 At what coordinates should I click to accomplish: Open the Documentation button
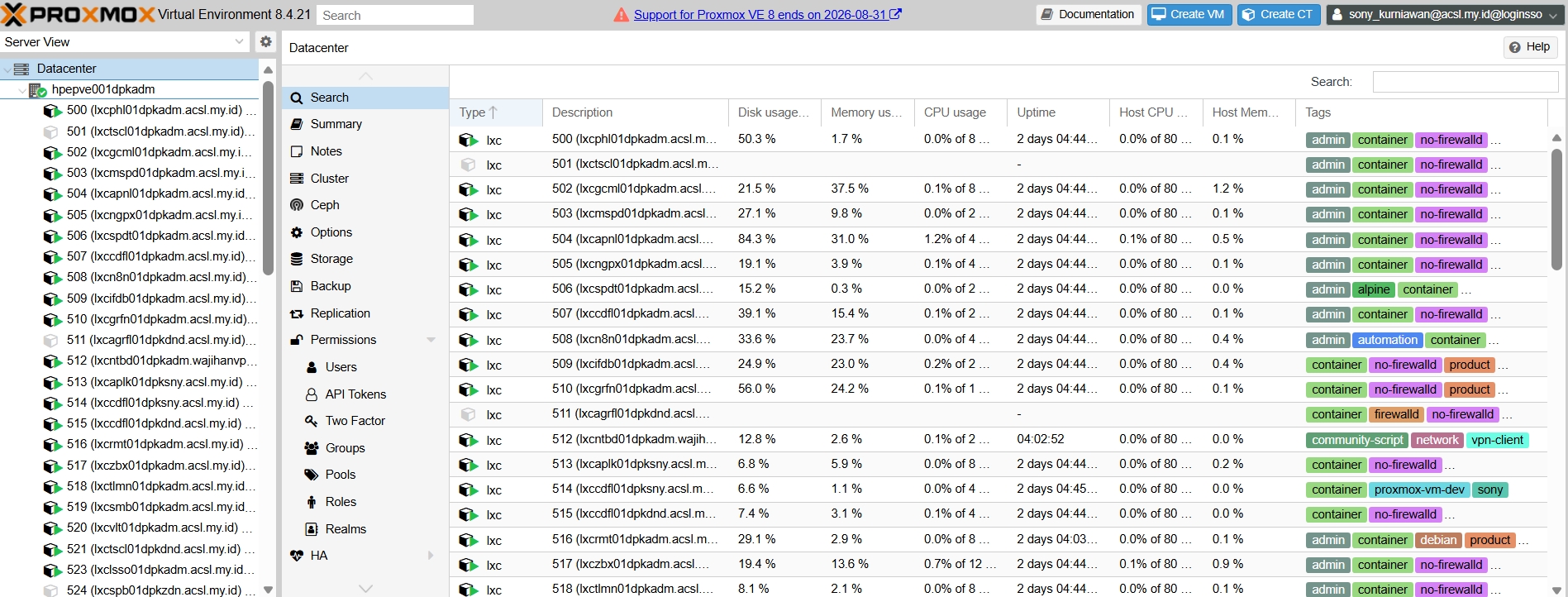(1088, 14)
